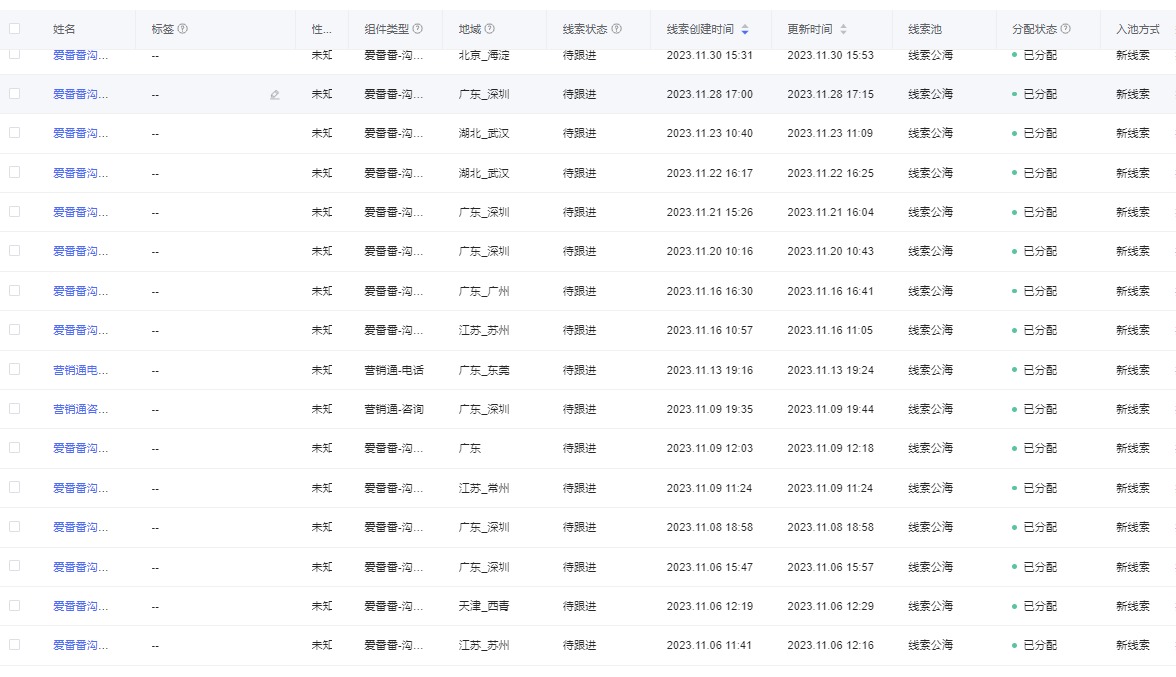This screenshot has width=1176, height=677.
Task: Click the question mark icon beside 地域
Action: [x=489, y=29]
